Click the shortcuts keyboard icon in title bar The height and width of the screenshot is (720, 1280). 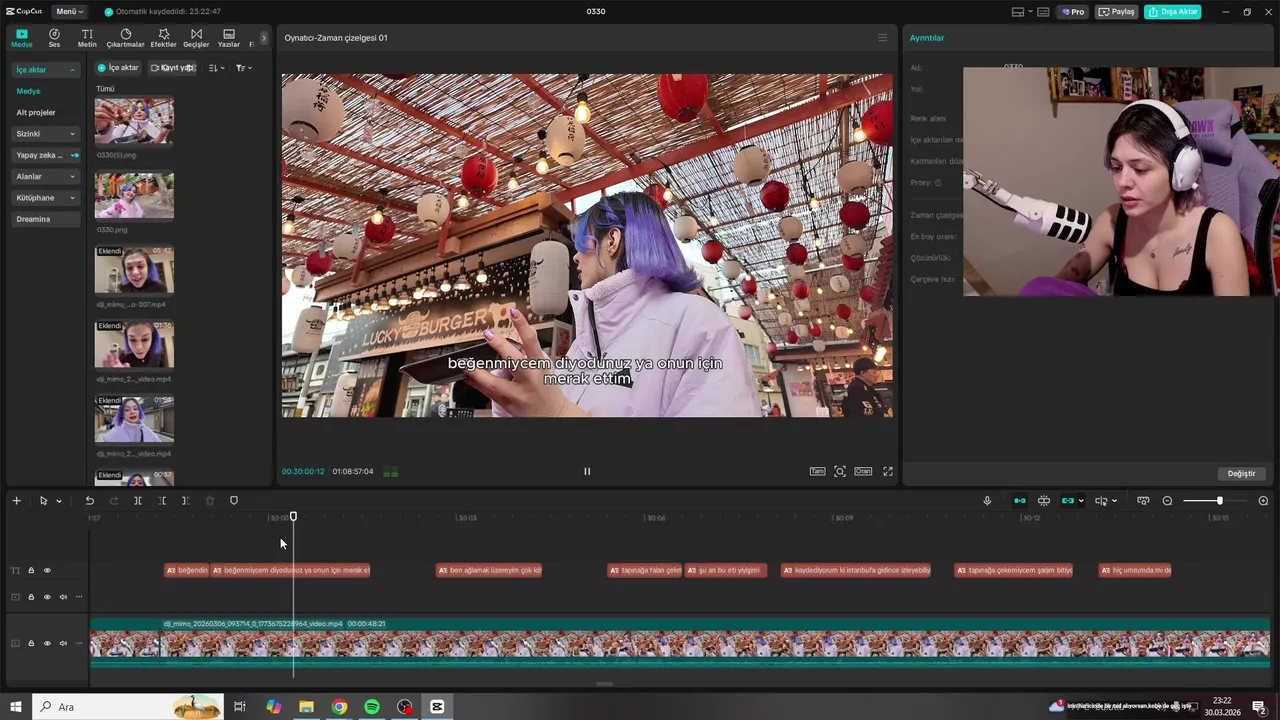point(1043,12)
